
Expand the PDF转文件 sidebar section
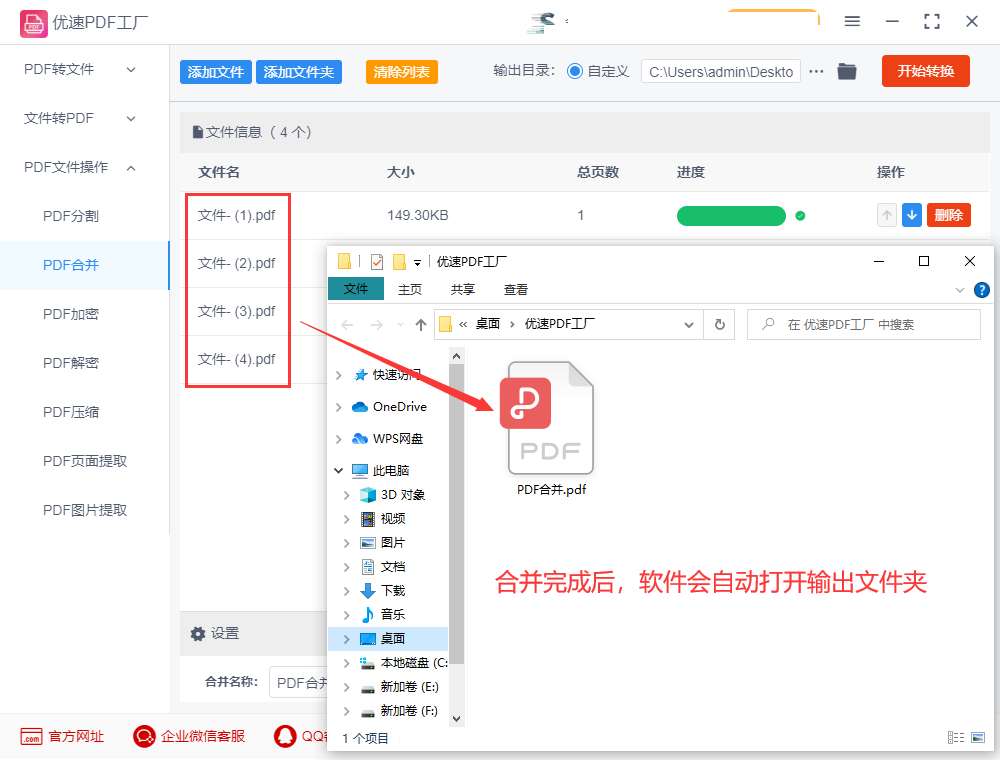click(131, 69)
